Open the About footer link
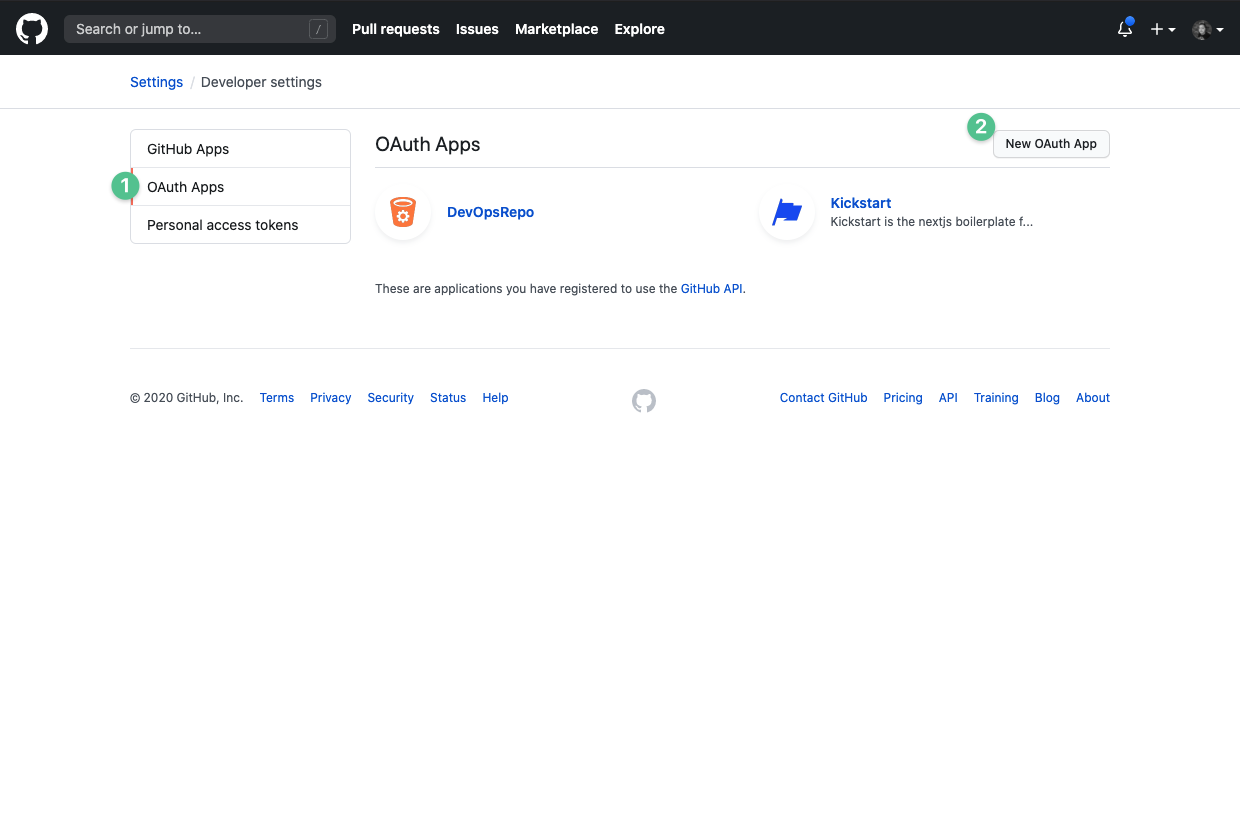 coord(1093,398)
